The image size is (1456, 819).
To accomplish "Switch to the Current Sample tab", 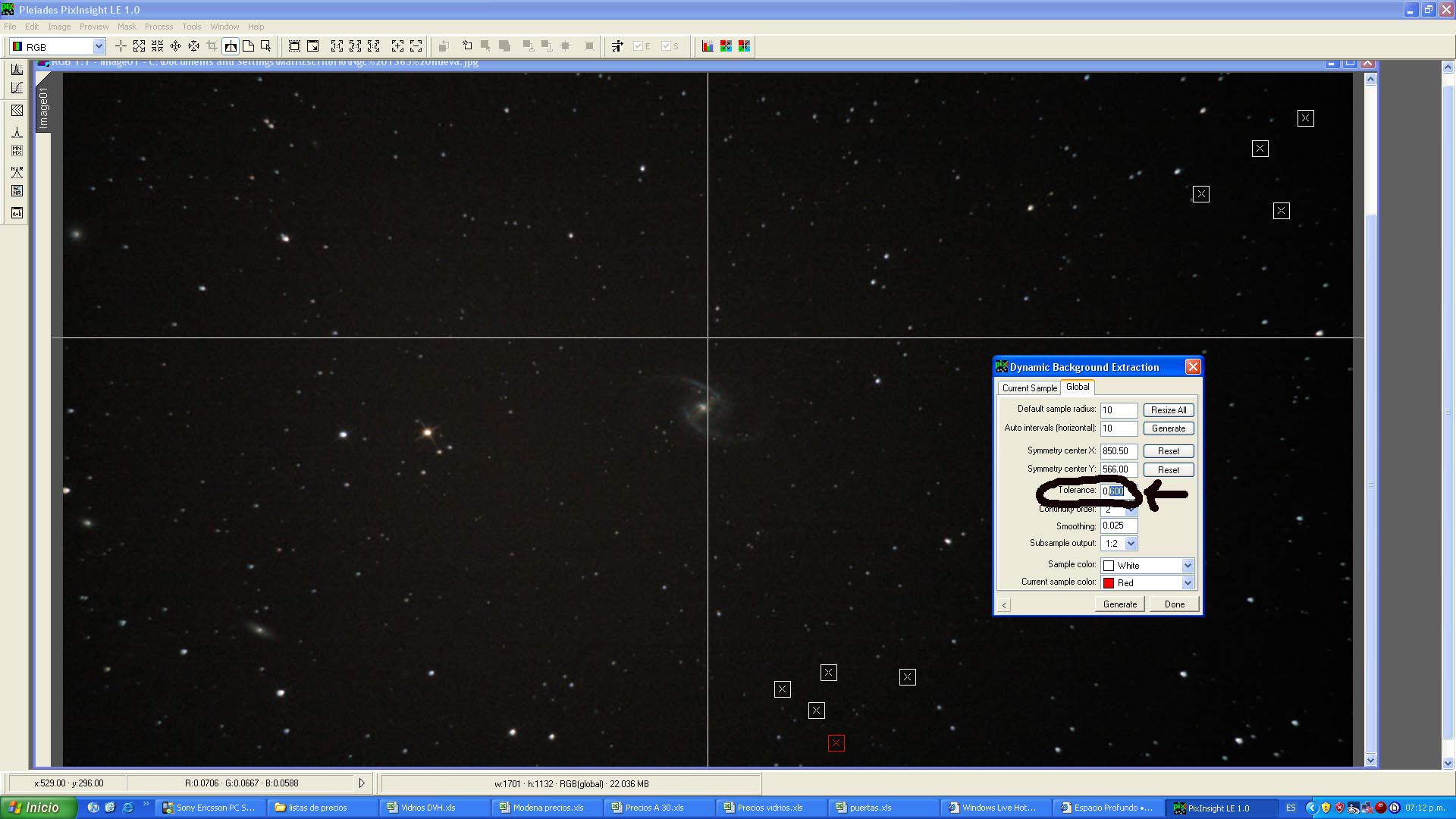I will [x=1029, y=388].
